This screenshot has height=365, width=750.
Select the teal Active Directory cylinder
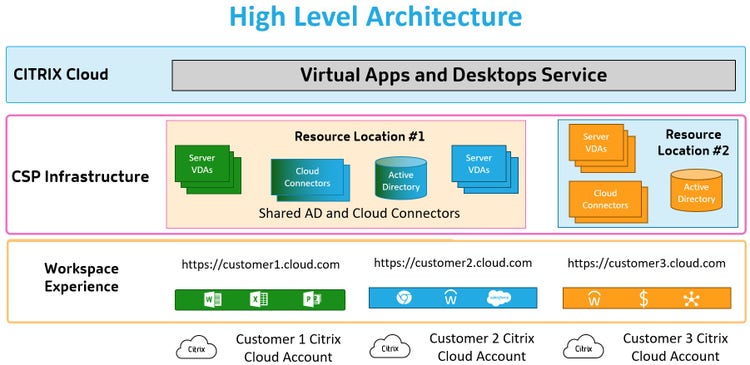point(400,177)
